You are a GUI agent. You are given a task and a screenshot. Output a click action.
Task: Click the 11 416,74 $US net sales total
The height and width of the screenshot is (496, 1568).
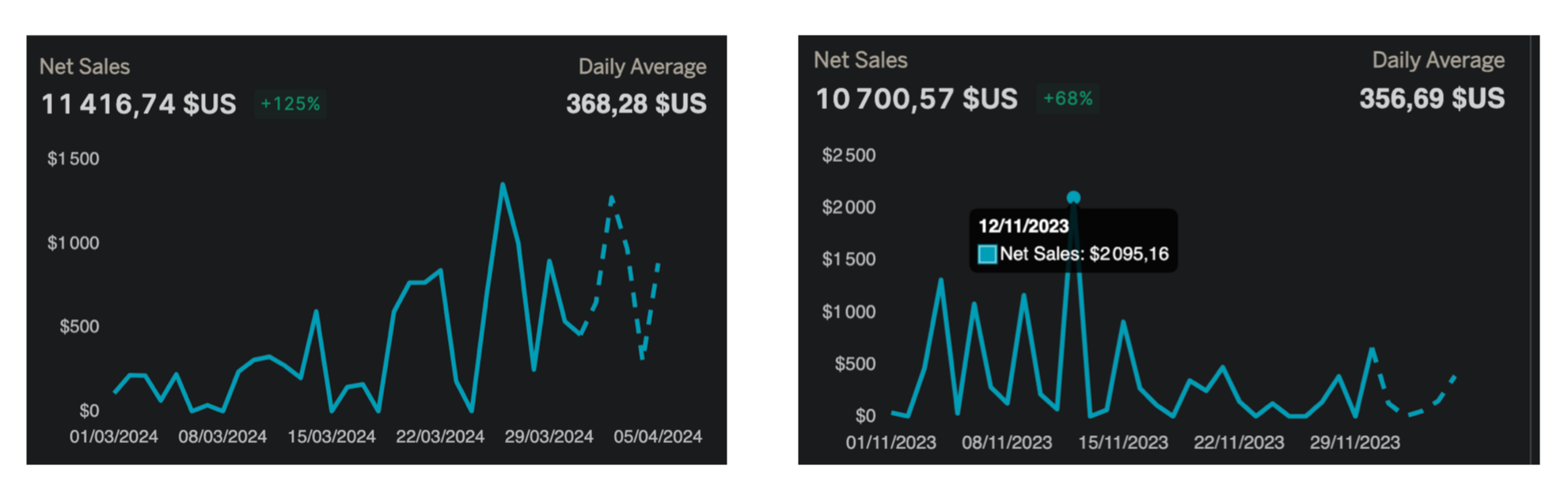[139, 104]
